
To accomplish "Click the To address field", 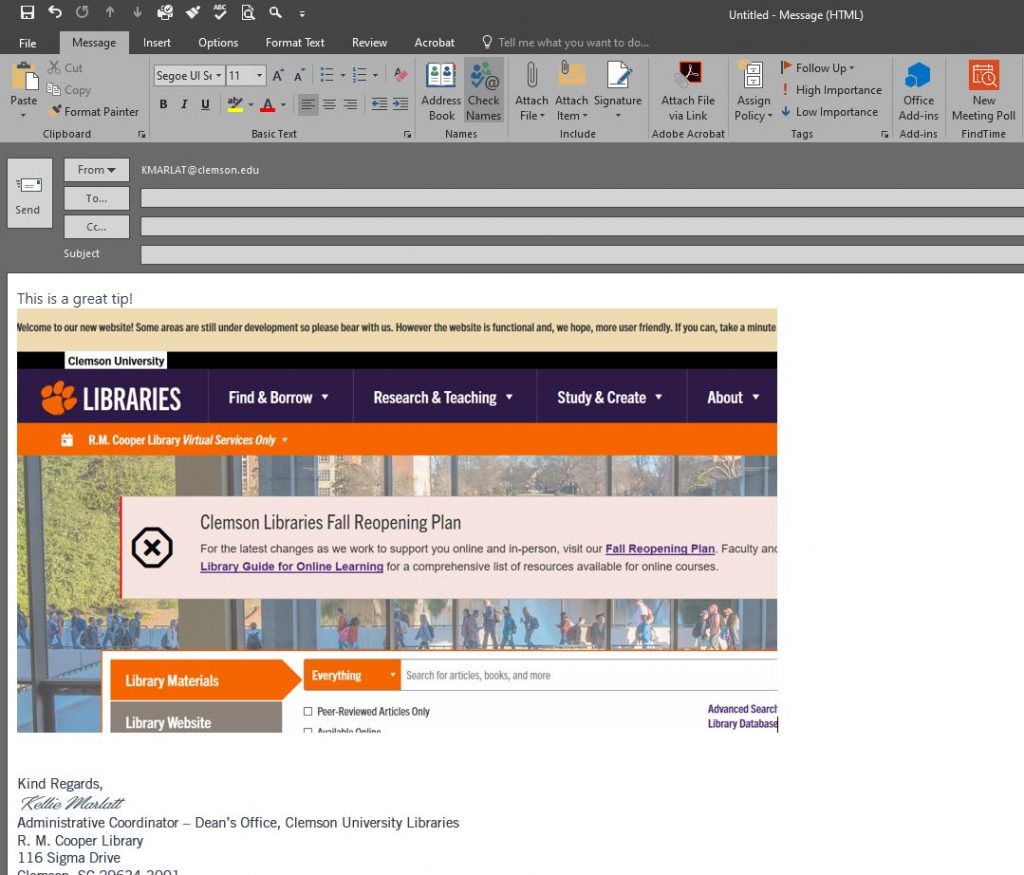I will click(583, 199).
